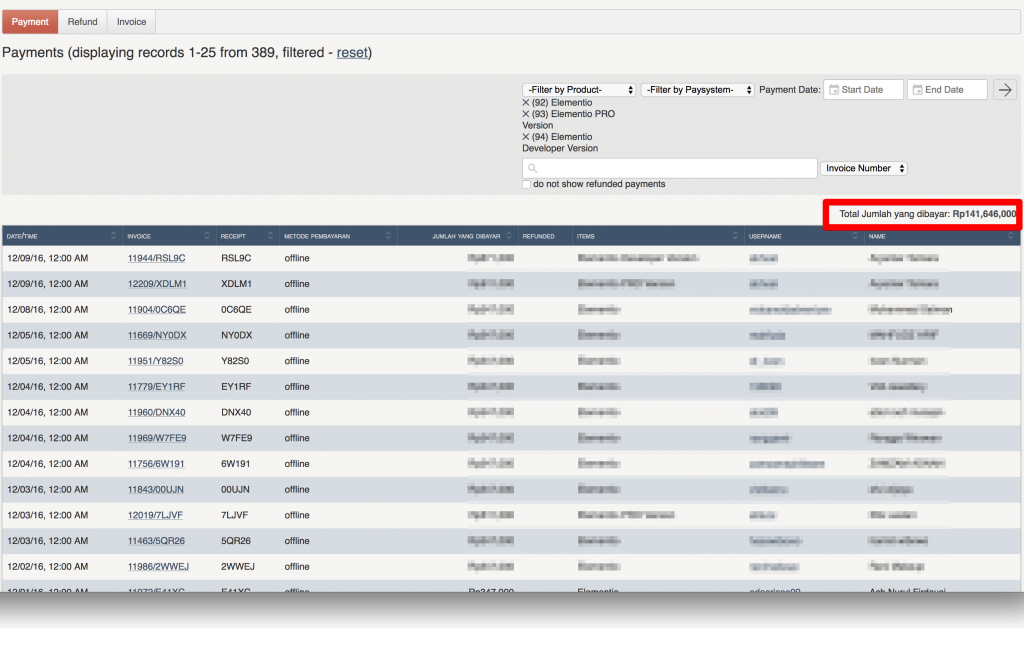Switch to the Invoice tab

(x=131, y=22)
